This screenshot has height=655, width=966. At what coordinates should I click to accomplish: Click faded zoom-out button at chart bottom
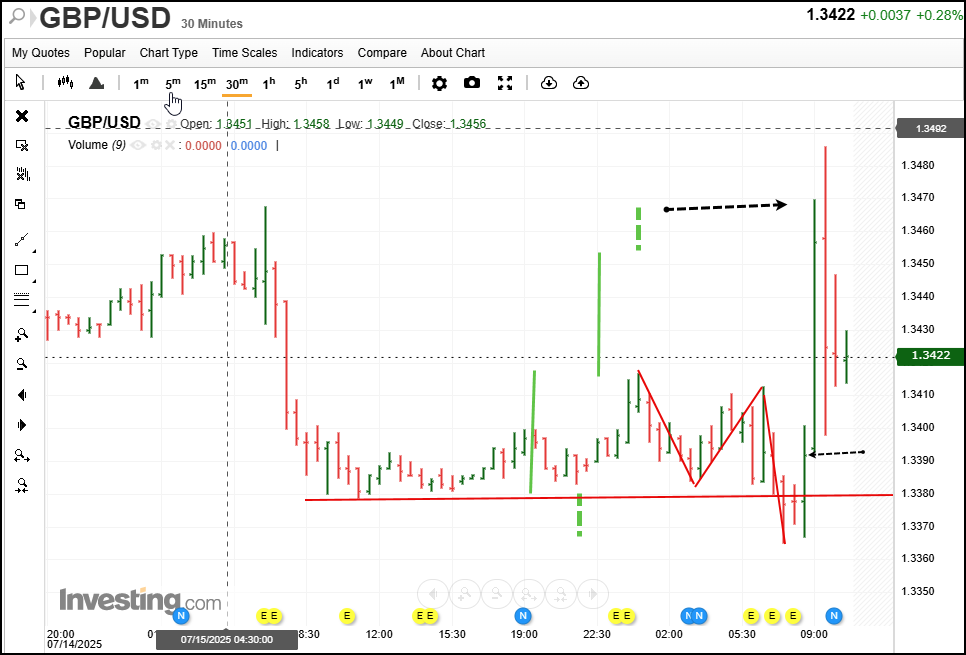point(497,594)
